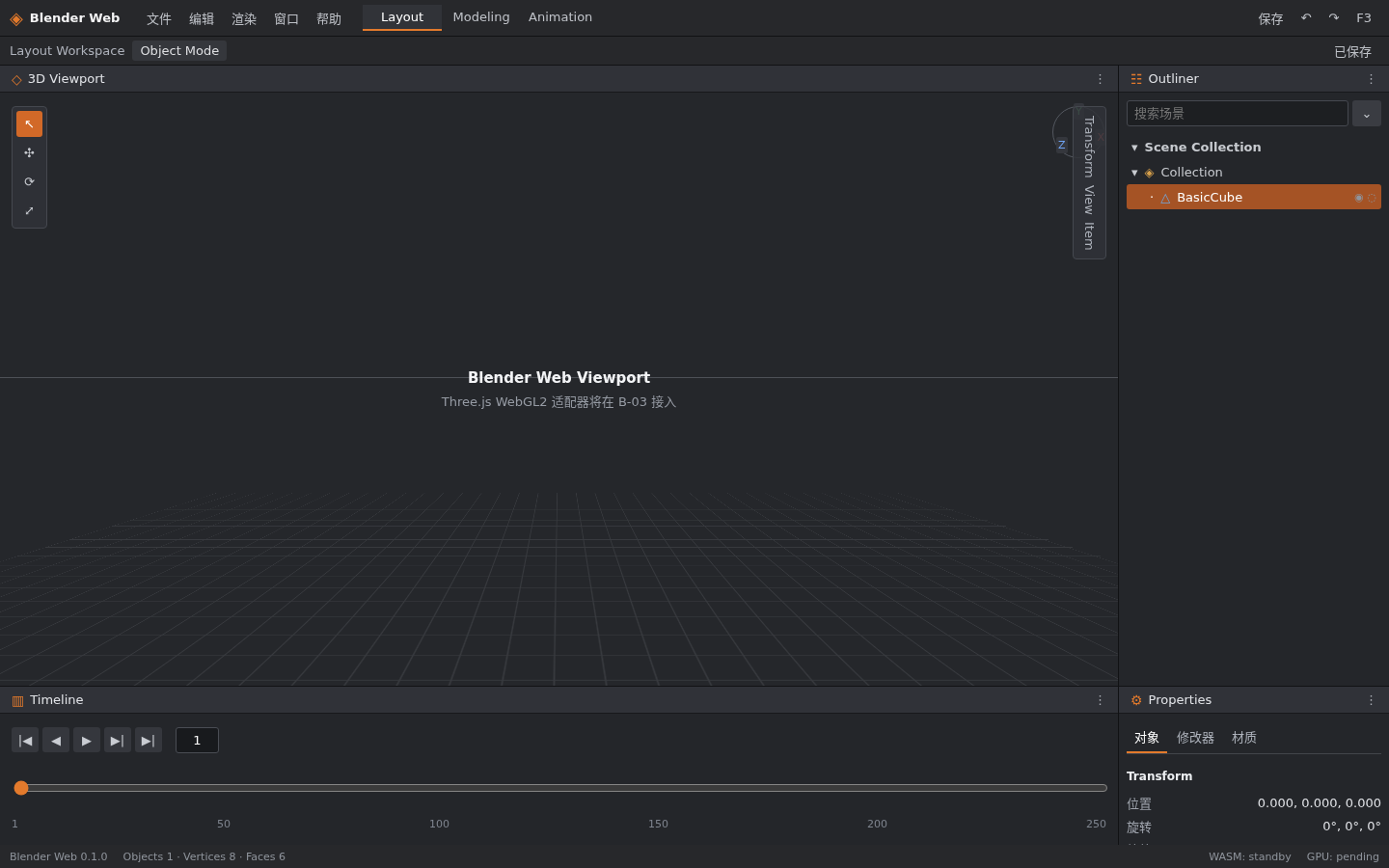Step back one frame in Timeline

pyautogui.click(x=56, y=740)
